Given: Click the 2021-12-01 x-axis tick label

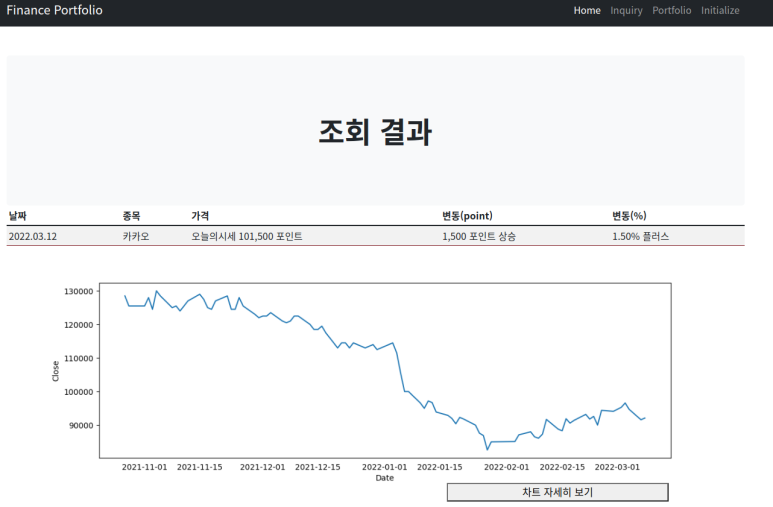Looking at the screenshot, I should [x=263, y=467].
